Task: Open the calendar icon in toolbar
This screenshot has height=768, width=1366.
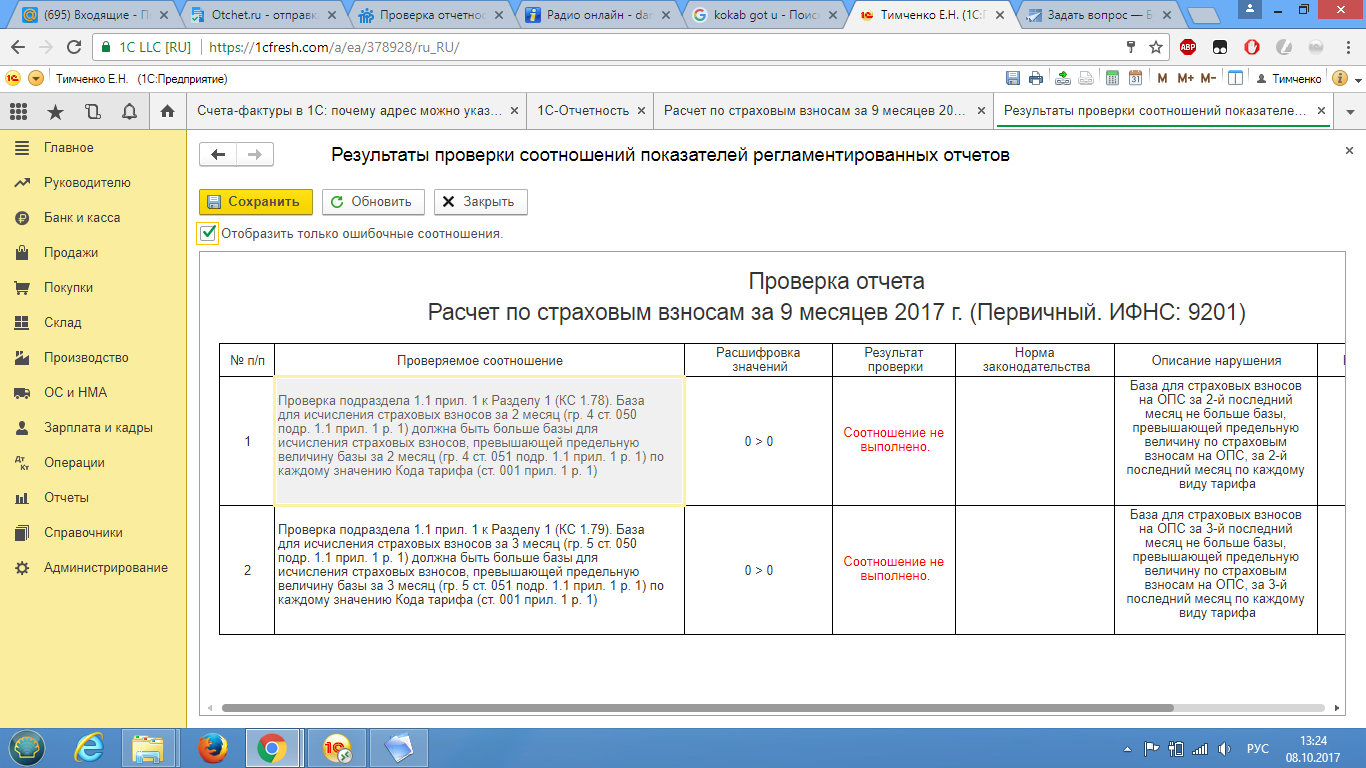Action: (1136, 79)
